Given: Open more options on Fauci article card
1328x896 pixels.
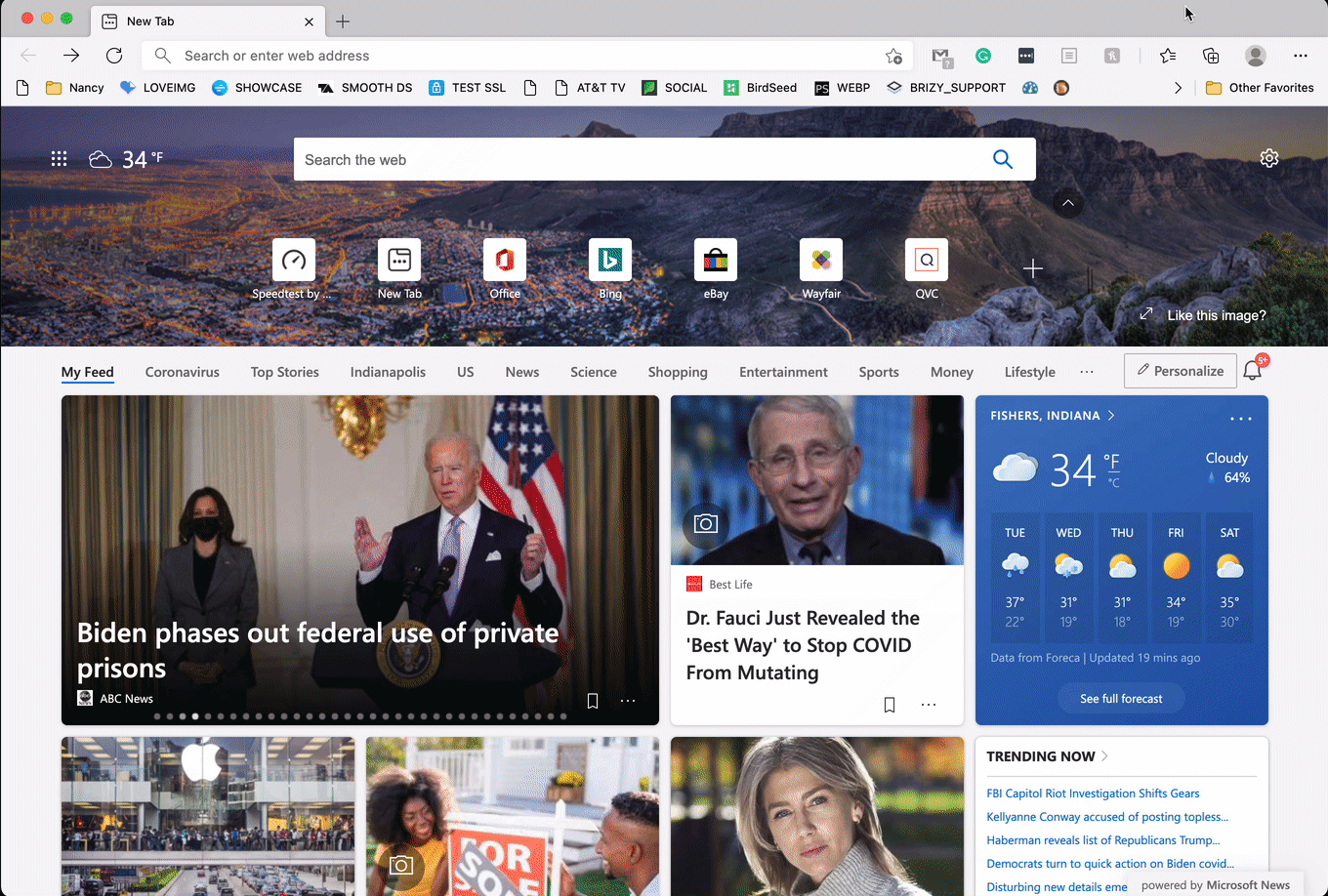Looking at the screenshot, I should [929, 705].
